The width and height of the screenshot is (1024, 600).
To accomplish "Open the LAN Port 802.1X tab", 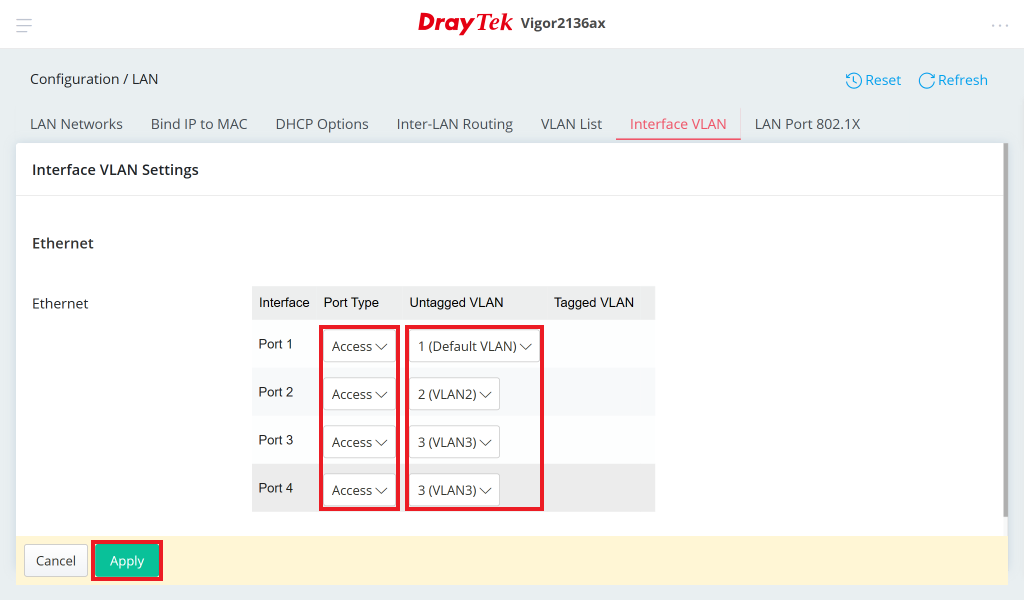I will [x=807, y=124].
